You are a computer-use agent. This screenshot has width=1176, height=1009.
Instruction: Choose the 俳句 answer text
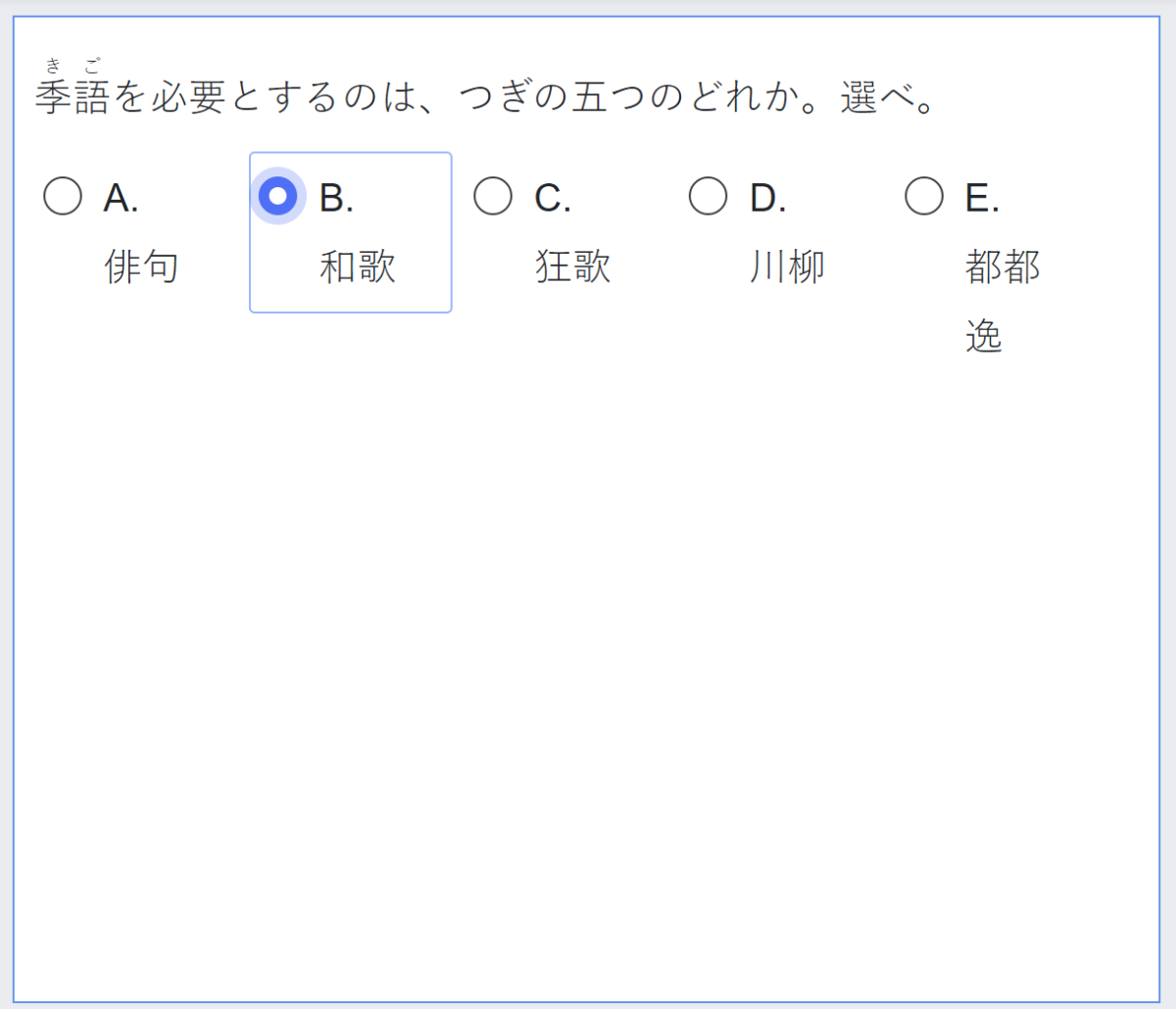(x=141, y=266)
